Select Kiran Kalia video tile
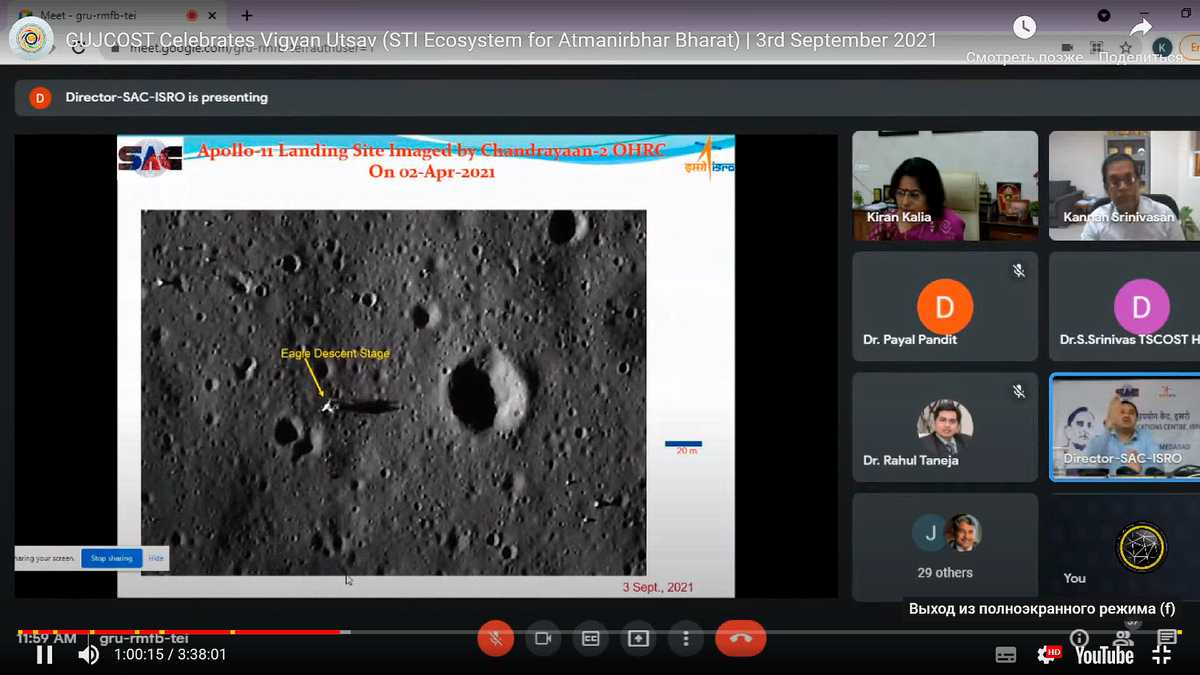 (945, 186)
